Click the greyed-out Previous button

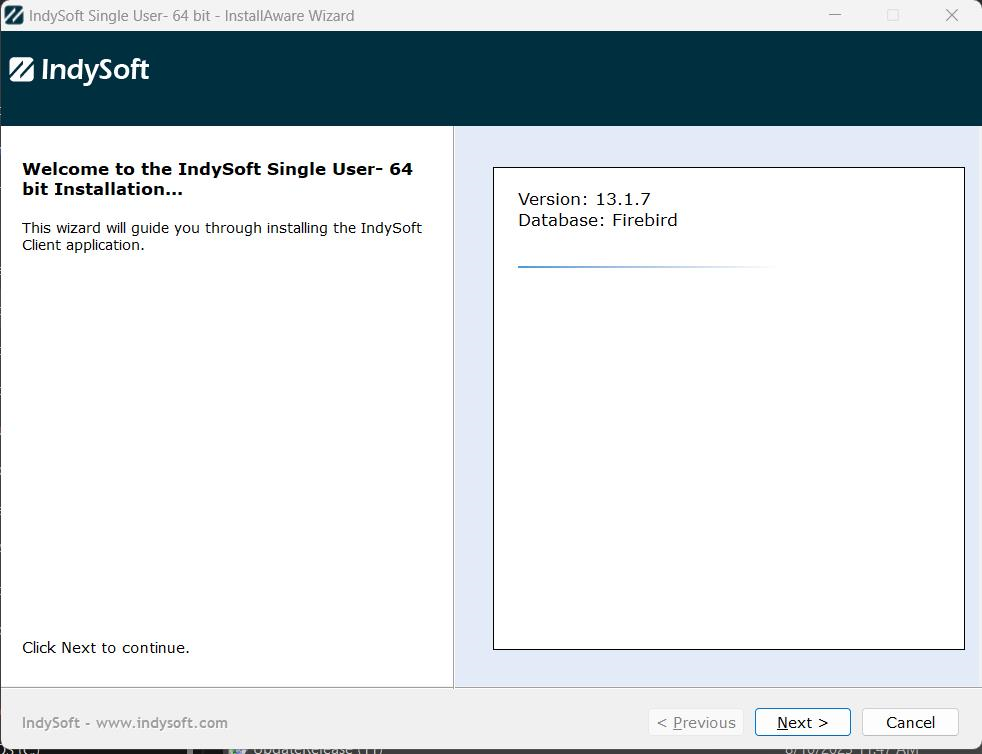[x=696, y=722]
